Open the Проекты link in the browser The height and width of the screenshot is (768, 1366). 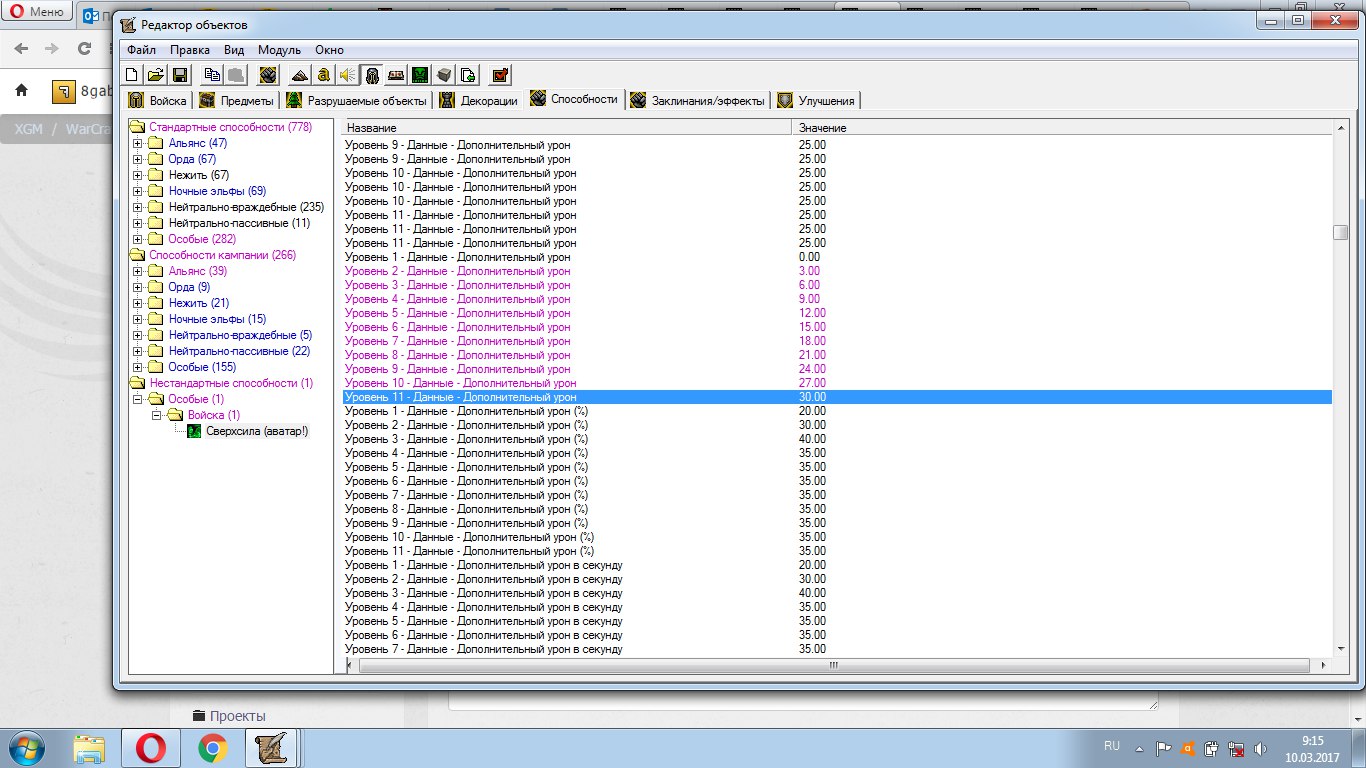coord(238,716)
